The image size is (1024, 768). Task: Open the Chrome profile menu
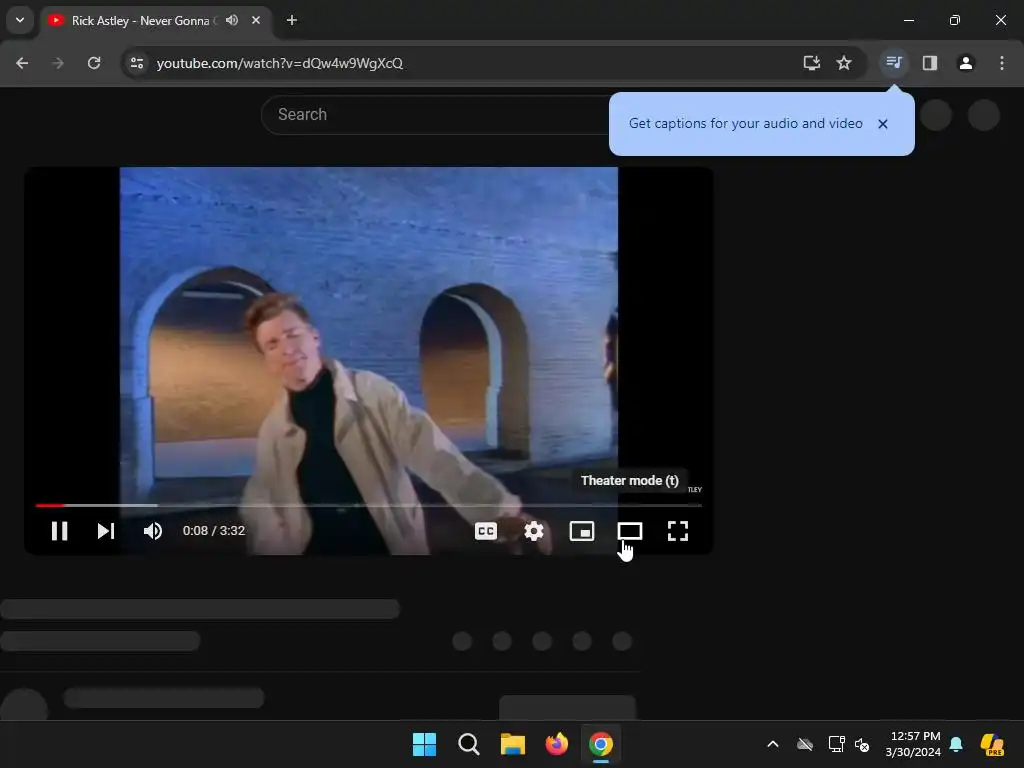click(966, 63)
